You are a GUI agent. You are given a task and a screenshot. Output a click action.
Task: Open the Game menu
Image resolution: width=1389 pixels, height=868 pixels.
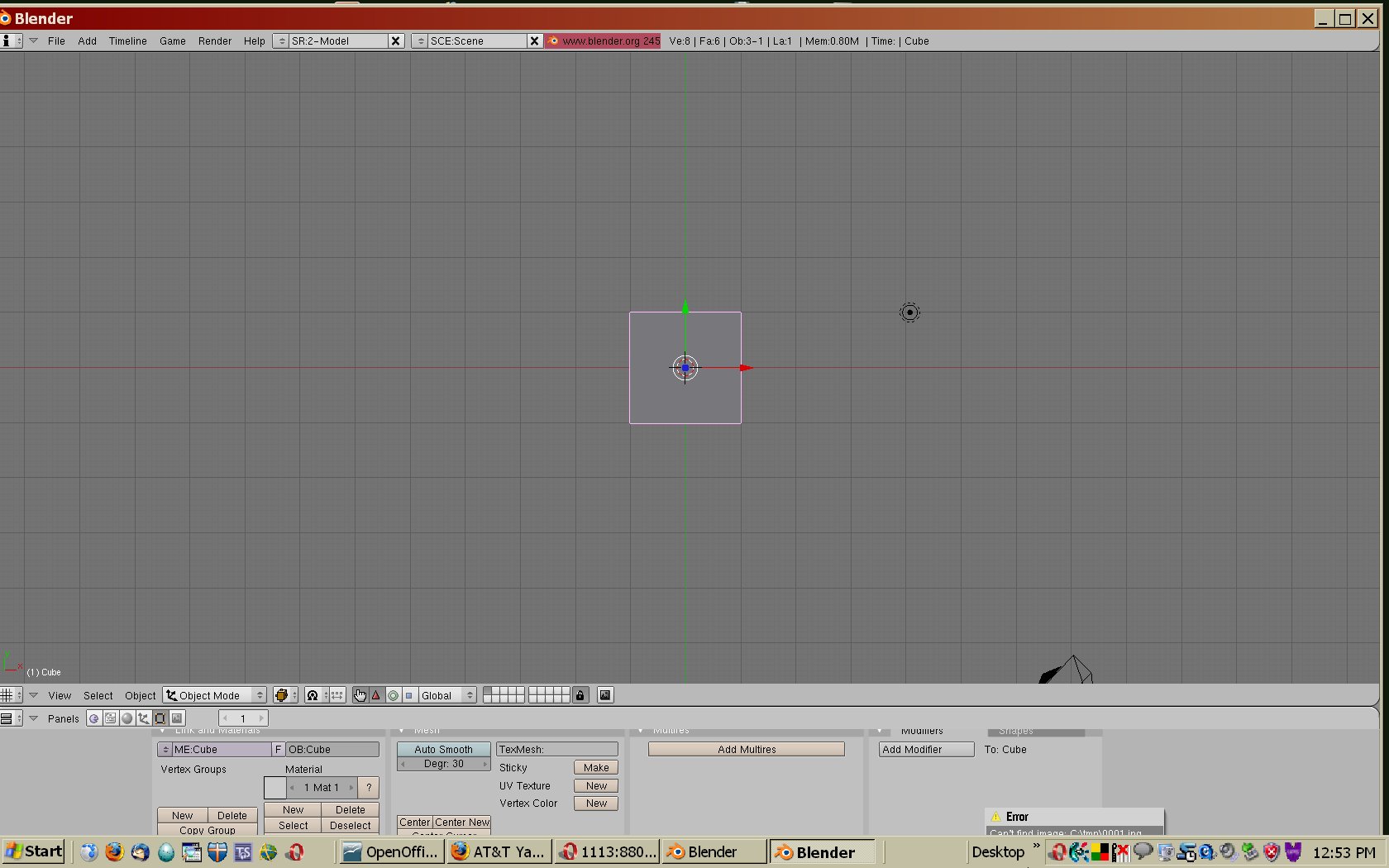[x=172, y=41]
